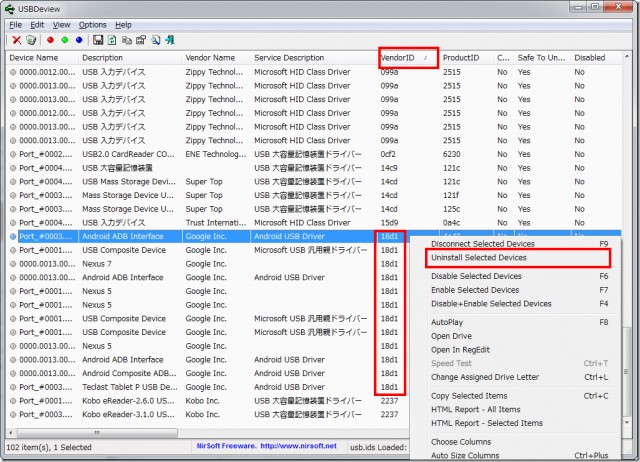Select the USB2.0 CardReader row
This screenshot has width=640, height=462.
pyautogui.click(x=313, y=154)
